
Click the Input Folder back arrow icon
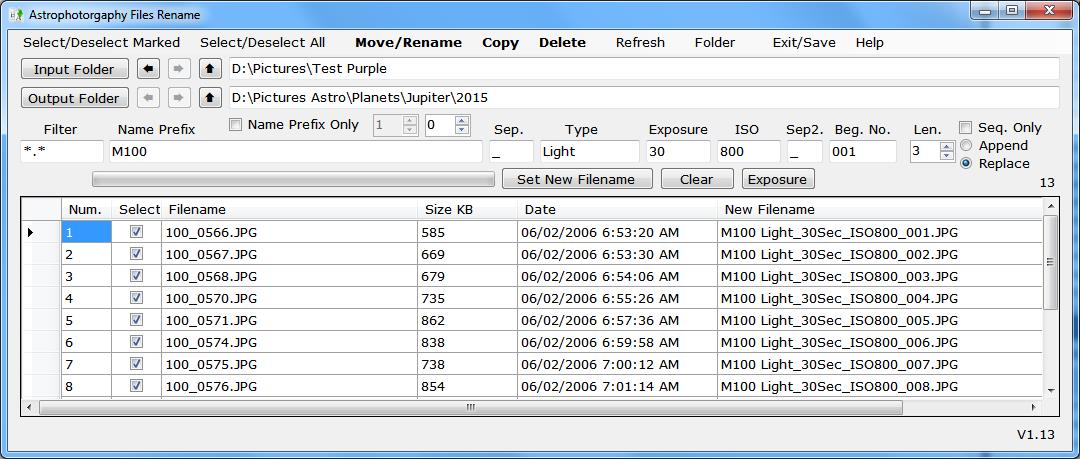[149, 69]
